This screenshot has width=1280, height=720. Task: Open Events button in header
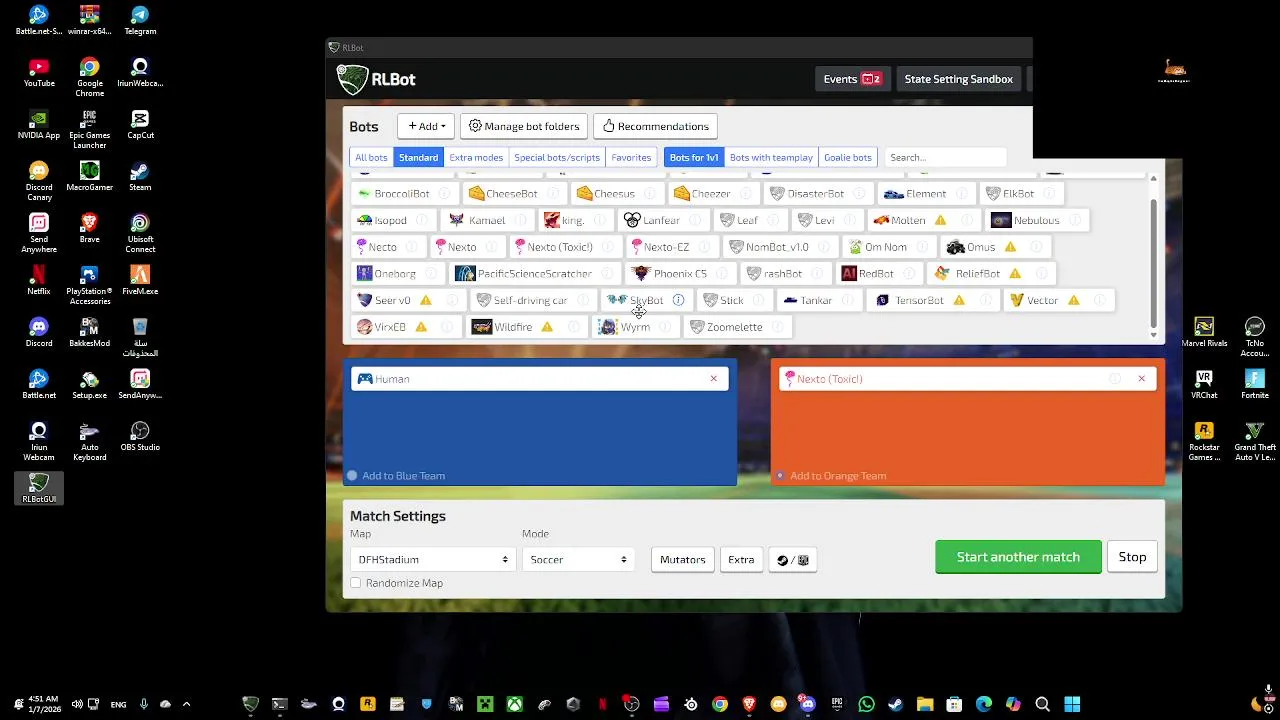[852, 79]
